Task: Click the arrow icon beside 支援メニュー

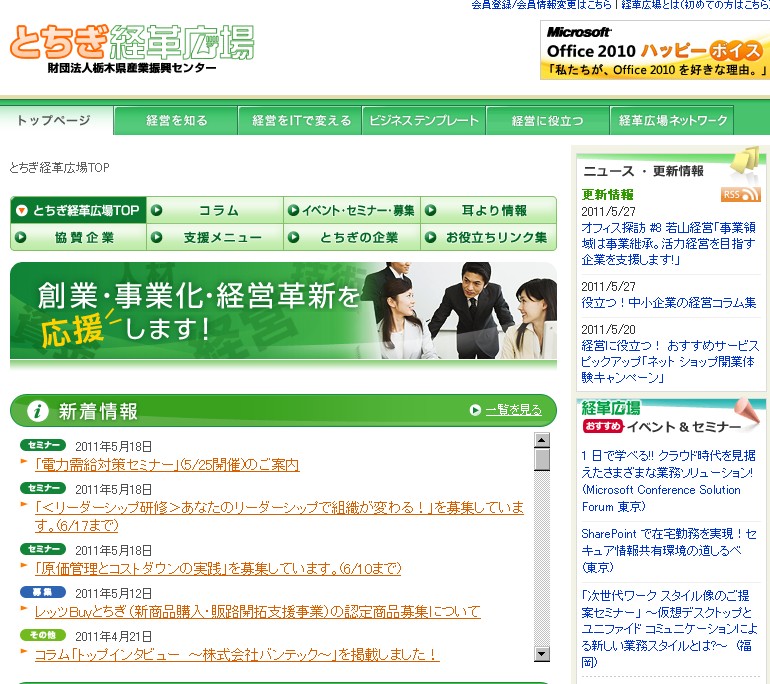Action: (x=157, y=238)
